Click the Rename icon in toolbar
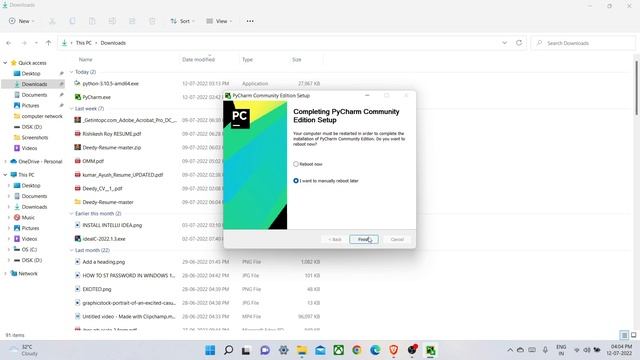The image size is (640, 360). coord(112,21)
